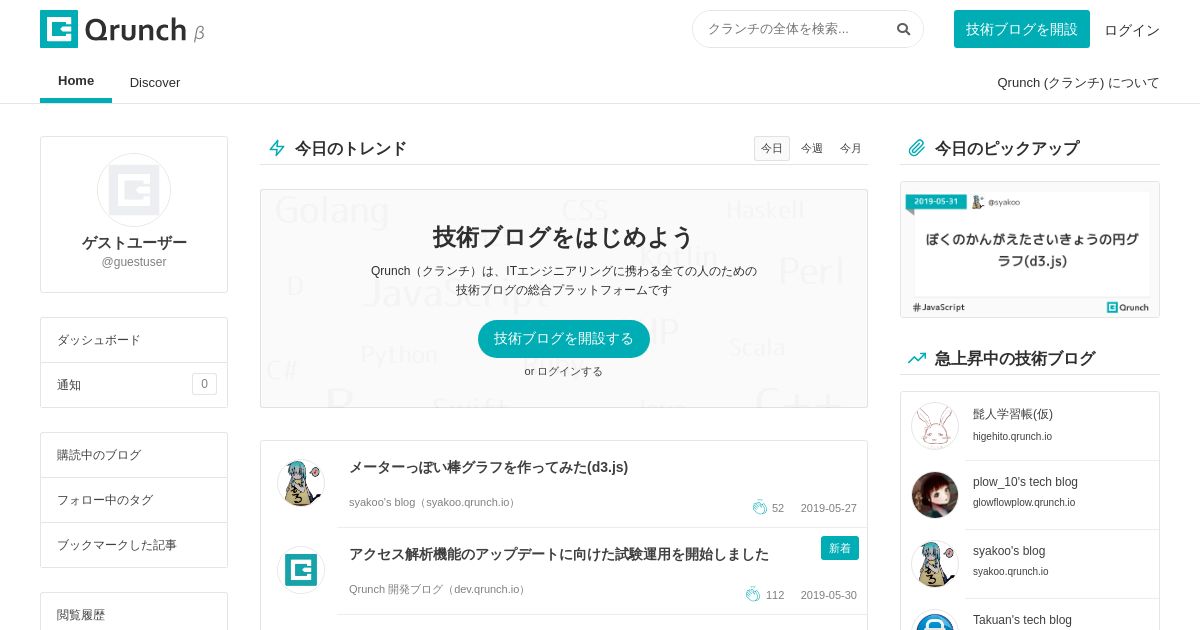The image size is (1200, 630).
Task: Open フォロー中のタグ in sidebar
Action: (134, 500)
